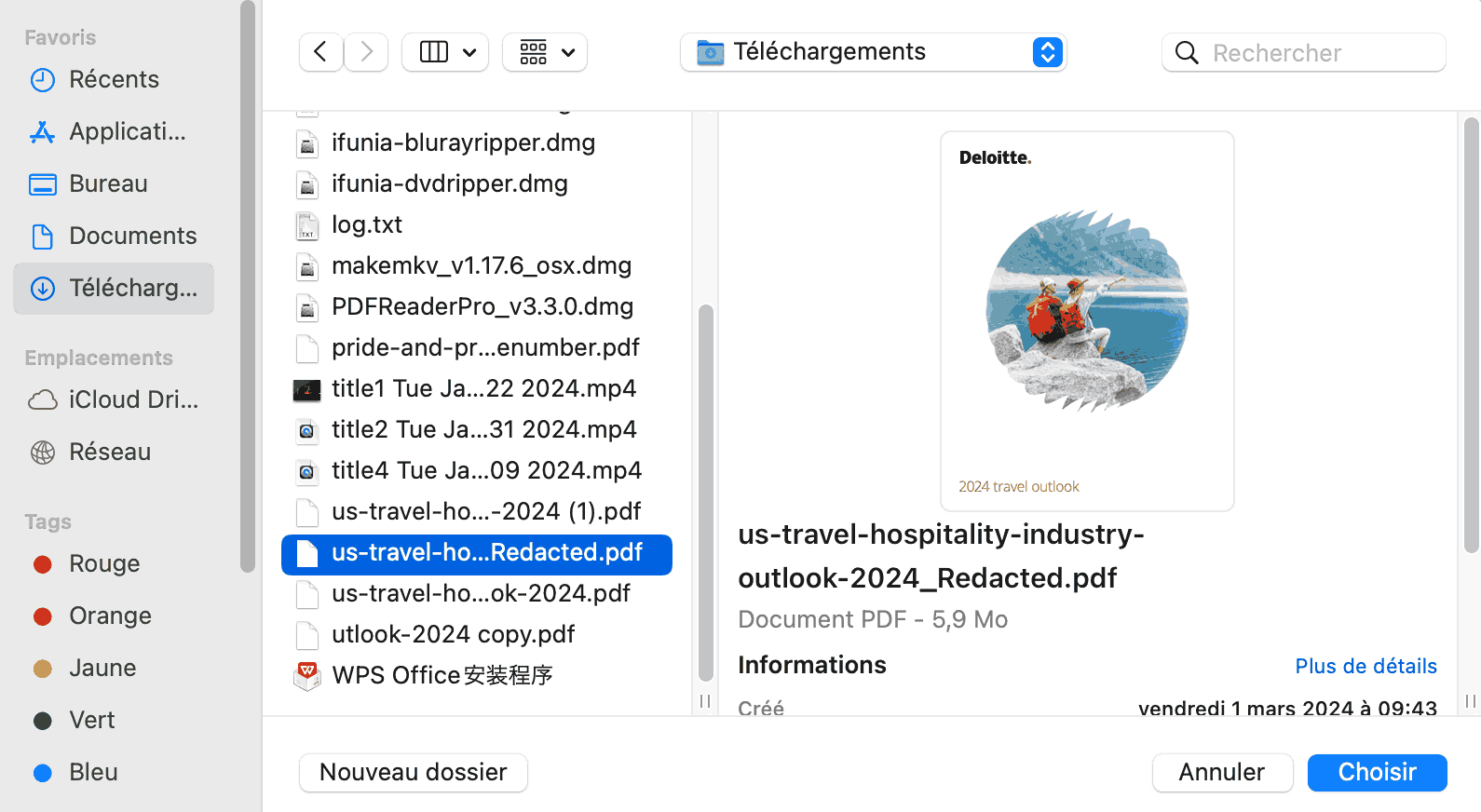Image resolution: width=1481 pixels, height=812 pixels.
Task: Select PDFReaderPro_v3.3.0.dmg file
Action: [x=477, y=306]
